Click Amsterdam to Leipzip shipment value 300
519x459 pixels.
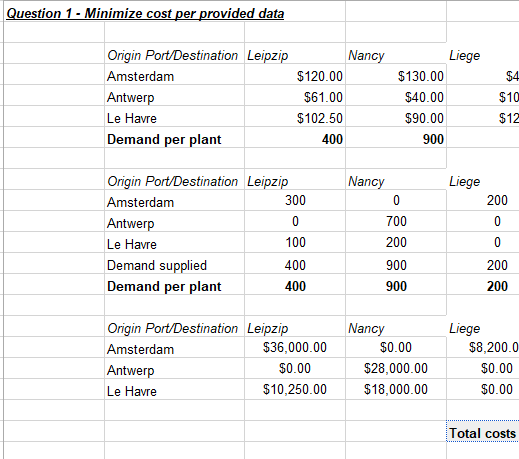(x=295, y=201)
